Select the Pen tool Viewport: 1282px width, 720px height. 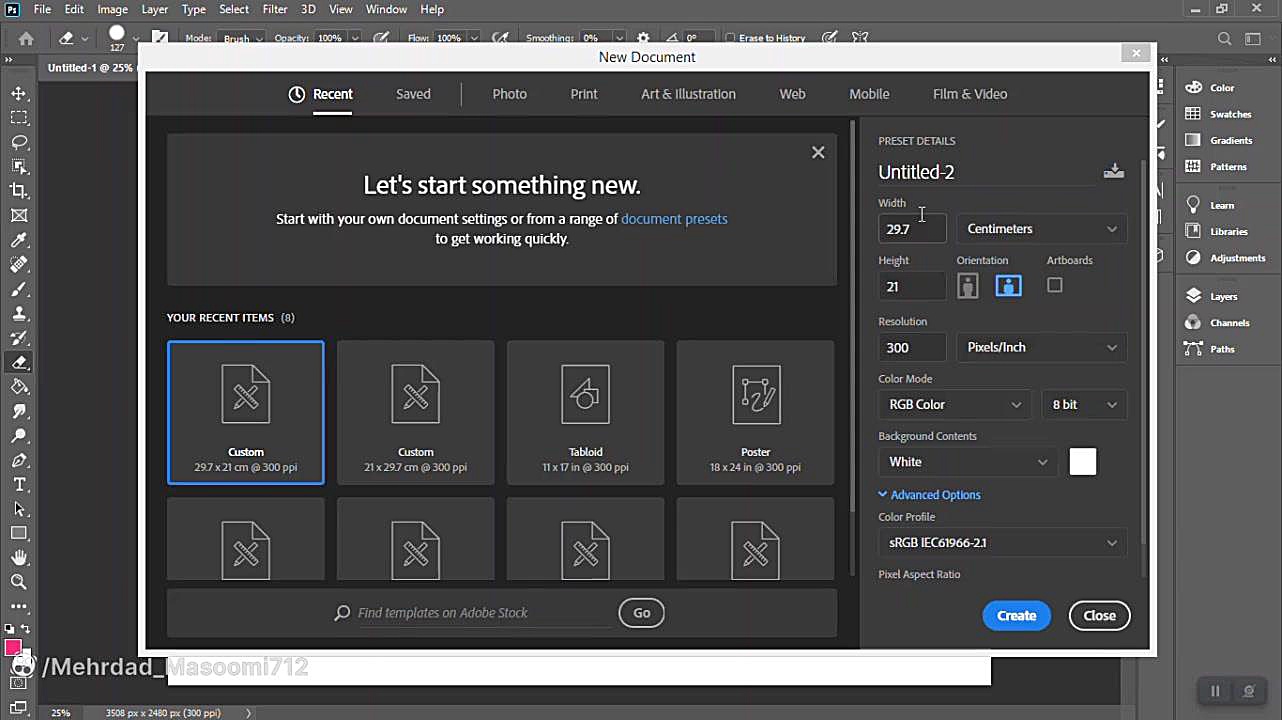pyautogui.click(x=19, y=460)
